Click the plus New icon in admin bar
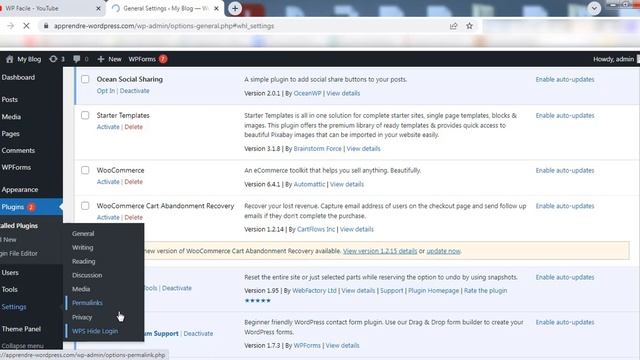 pos(101,59)
